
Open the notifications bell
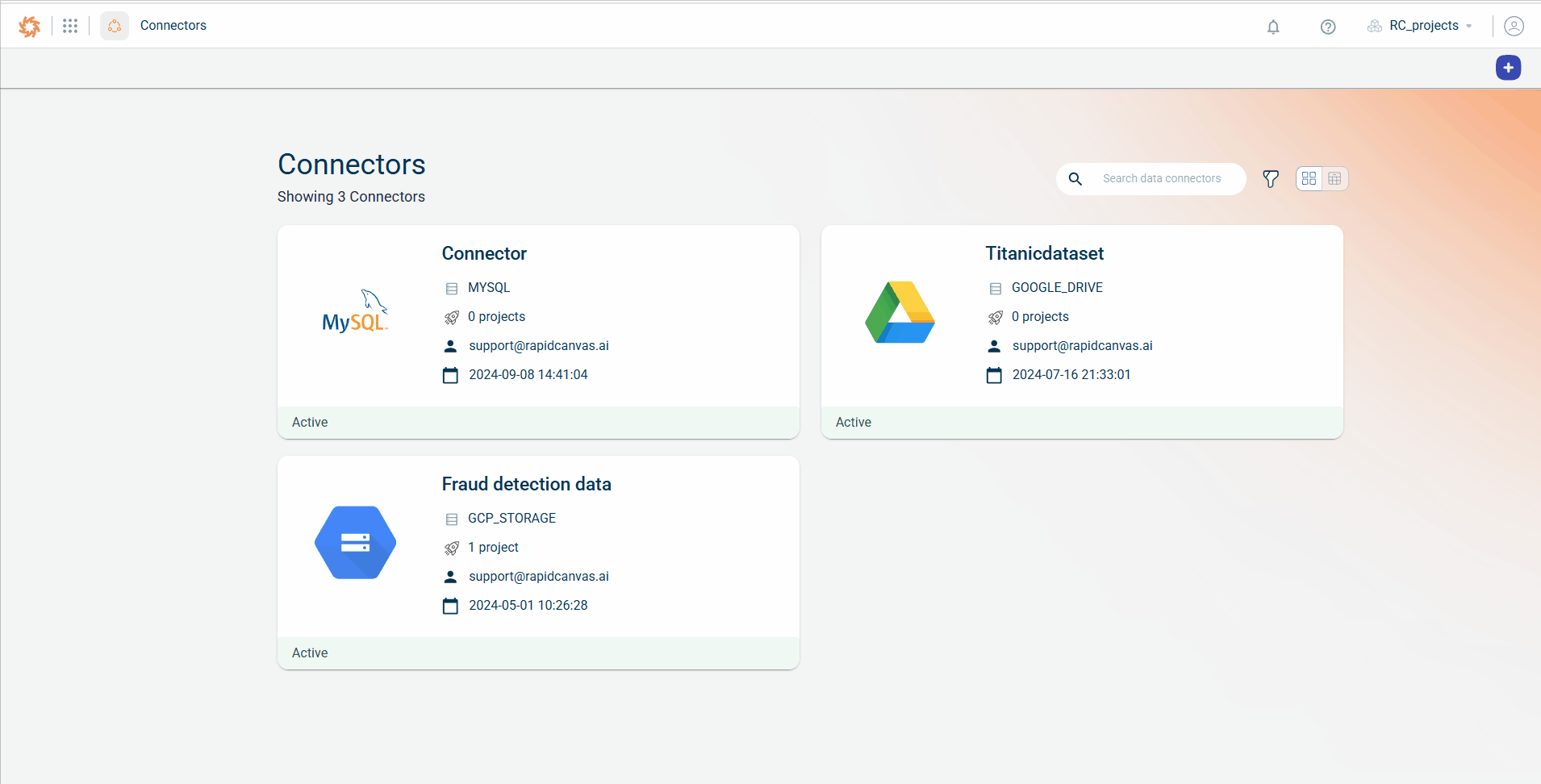click(x=1273, y=27)
